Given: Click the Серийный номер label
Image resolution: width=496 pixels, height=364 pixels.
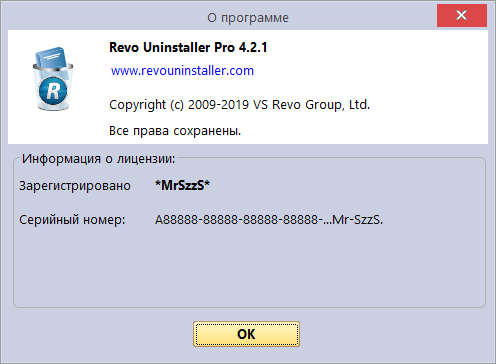Looking at the screenshot, I should [72, 220].
